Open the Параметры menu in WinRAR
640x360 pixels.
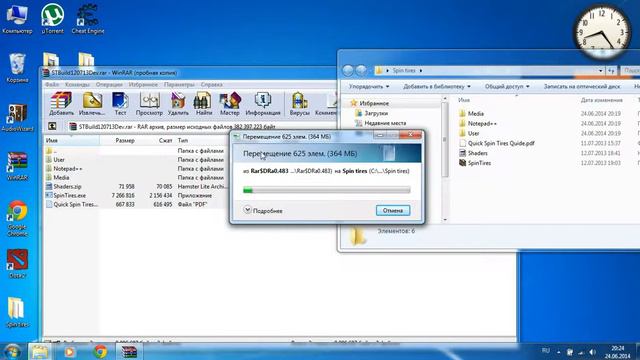tap(179, 84)
